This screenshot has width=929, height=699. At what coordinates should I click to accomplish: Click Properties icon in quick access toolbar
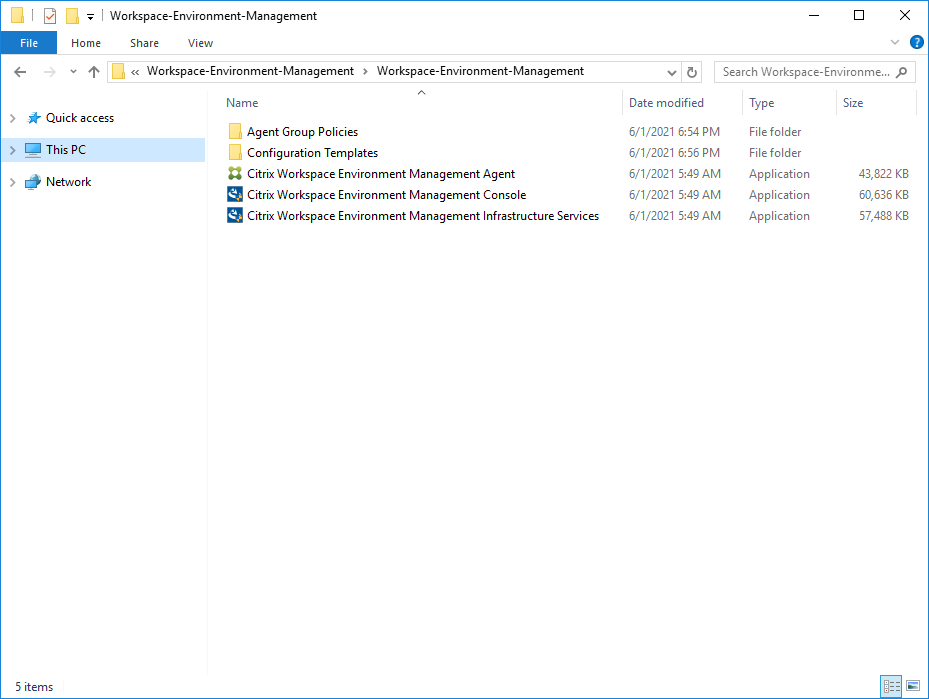(50, 16)
